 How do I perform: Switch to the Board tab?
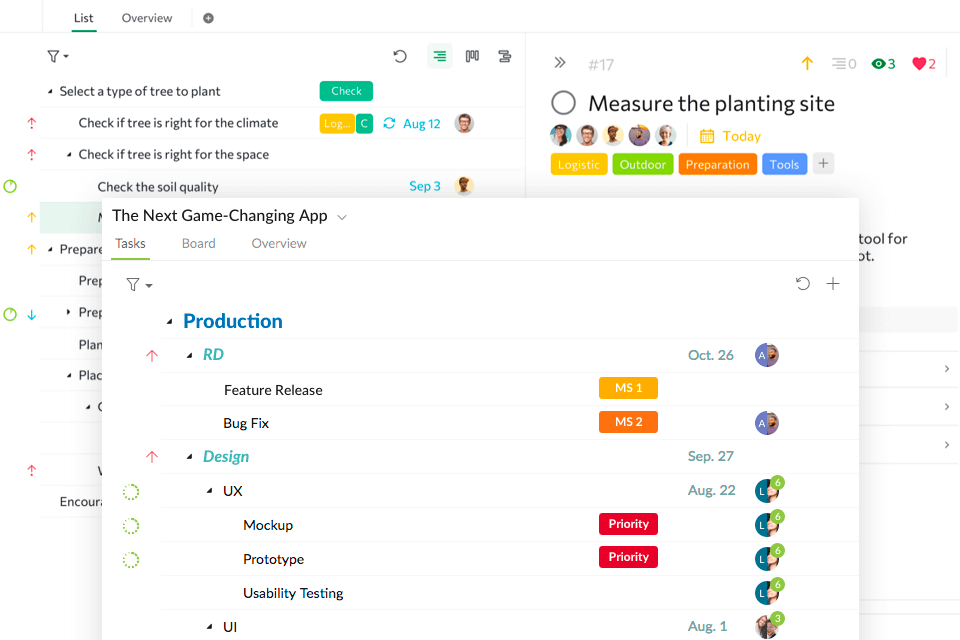(198, 243)
